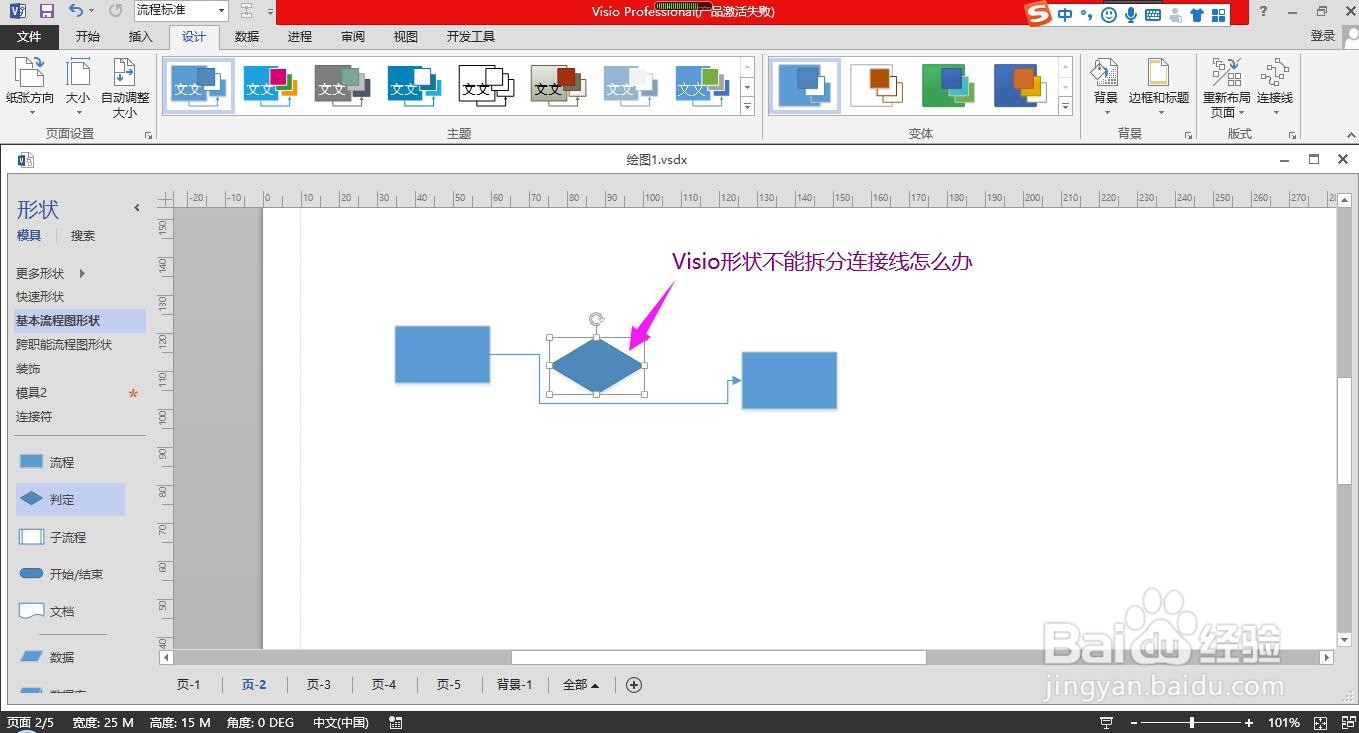The width and height of the screenshot is (1359, 733).
Task: Add a new page with plus button
Action: [x=633, y=685]
